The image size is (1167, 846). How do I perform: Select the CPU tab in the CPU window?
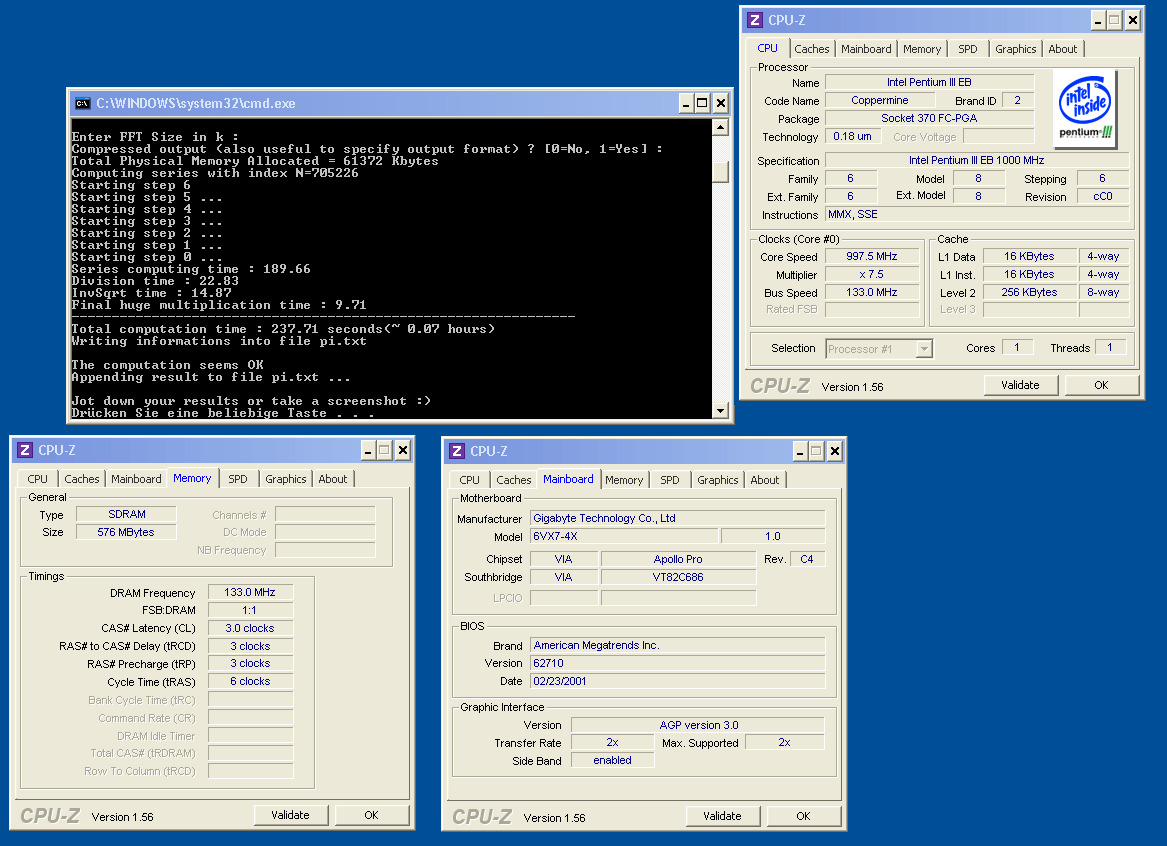tap(767, 48)
